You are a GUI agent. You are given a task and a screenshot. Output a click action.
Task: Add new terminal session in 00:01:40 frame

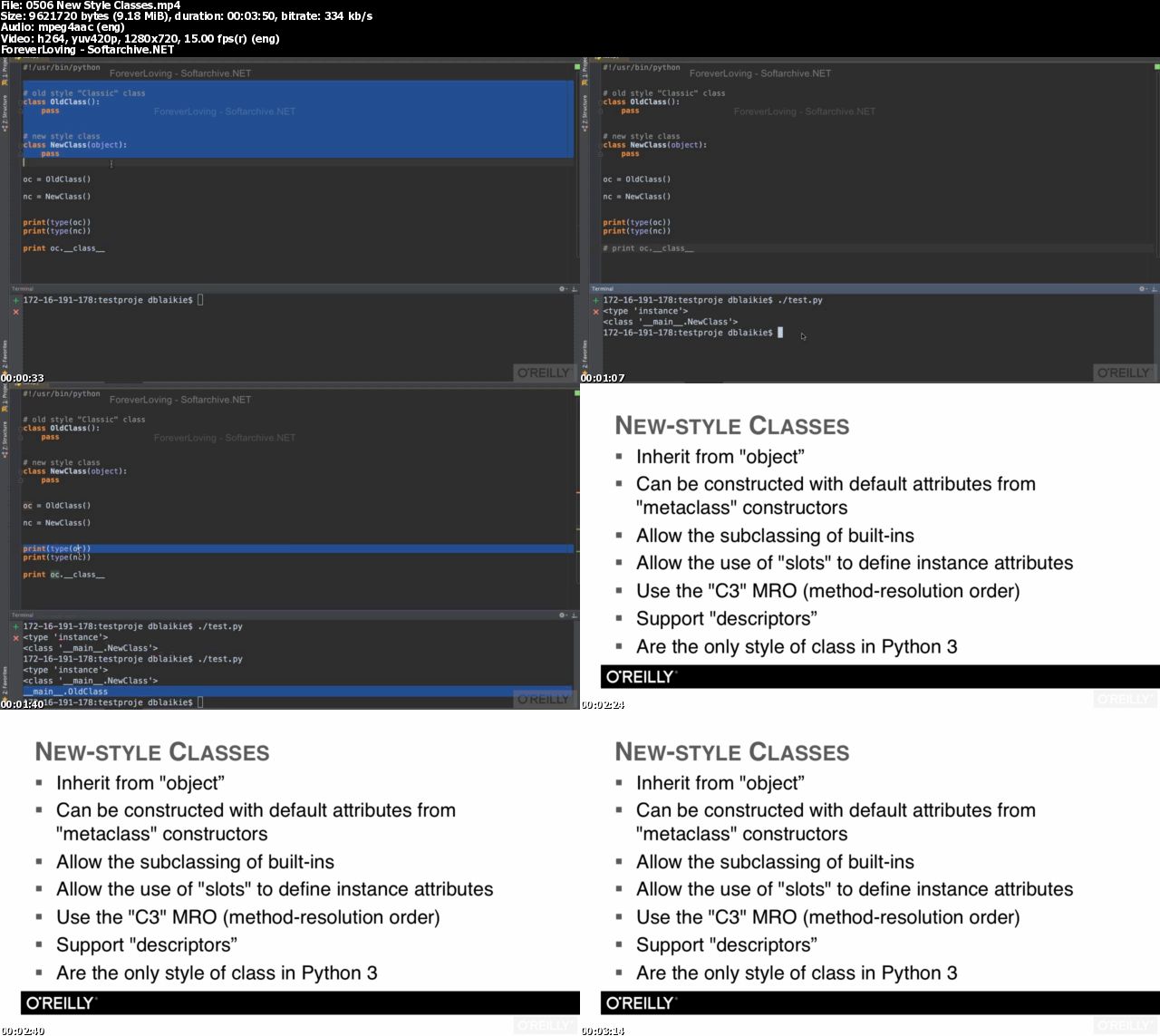pyautogui.click(x=15, y=626)
